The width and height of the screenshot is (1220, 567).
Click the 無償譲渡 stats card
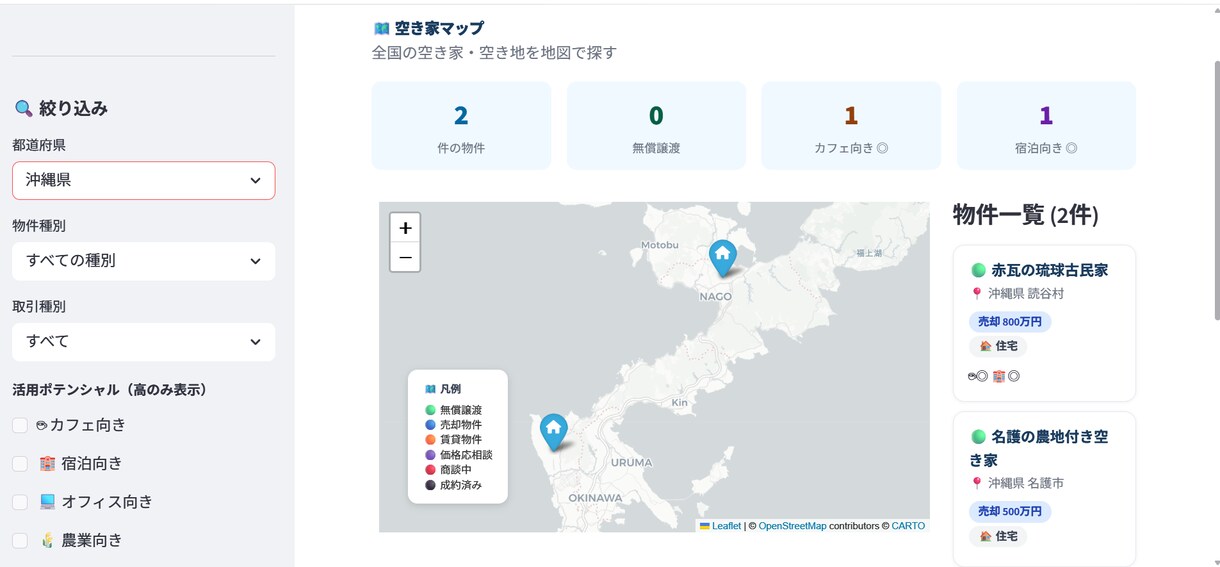[656, 126]
